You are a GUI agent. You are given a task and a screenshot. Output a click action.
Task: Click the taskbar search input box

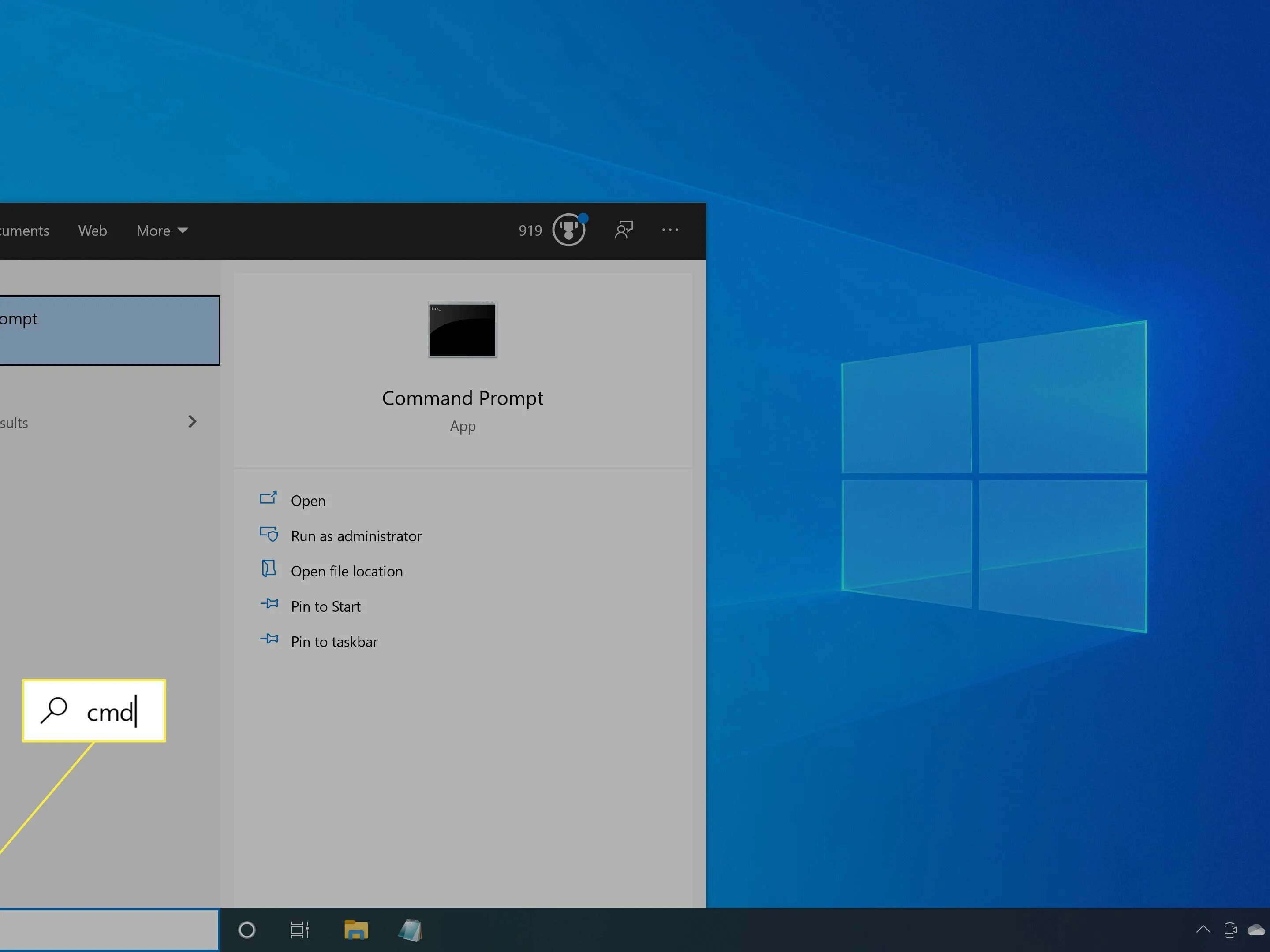108,930
